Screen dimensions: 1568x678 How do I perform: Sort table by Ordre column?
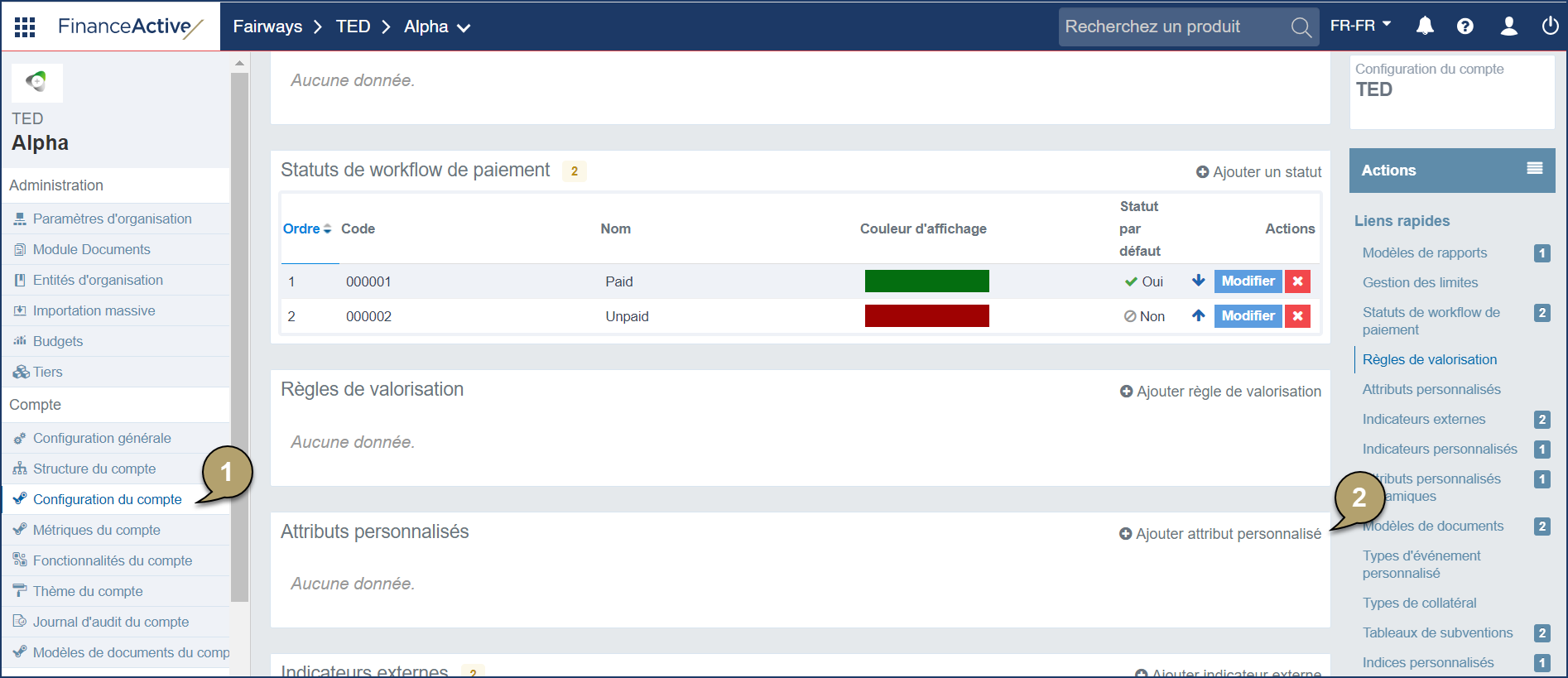307,228
